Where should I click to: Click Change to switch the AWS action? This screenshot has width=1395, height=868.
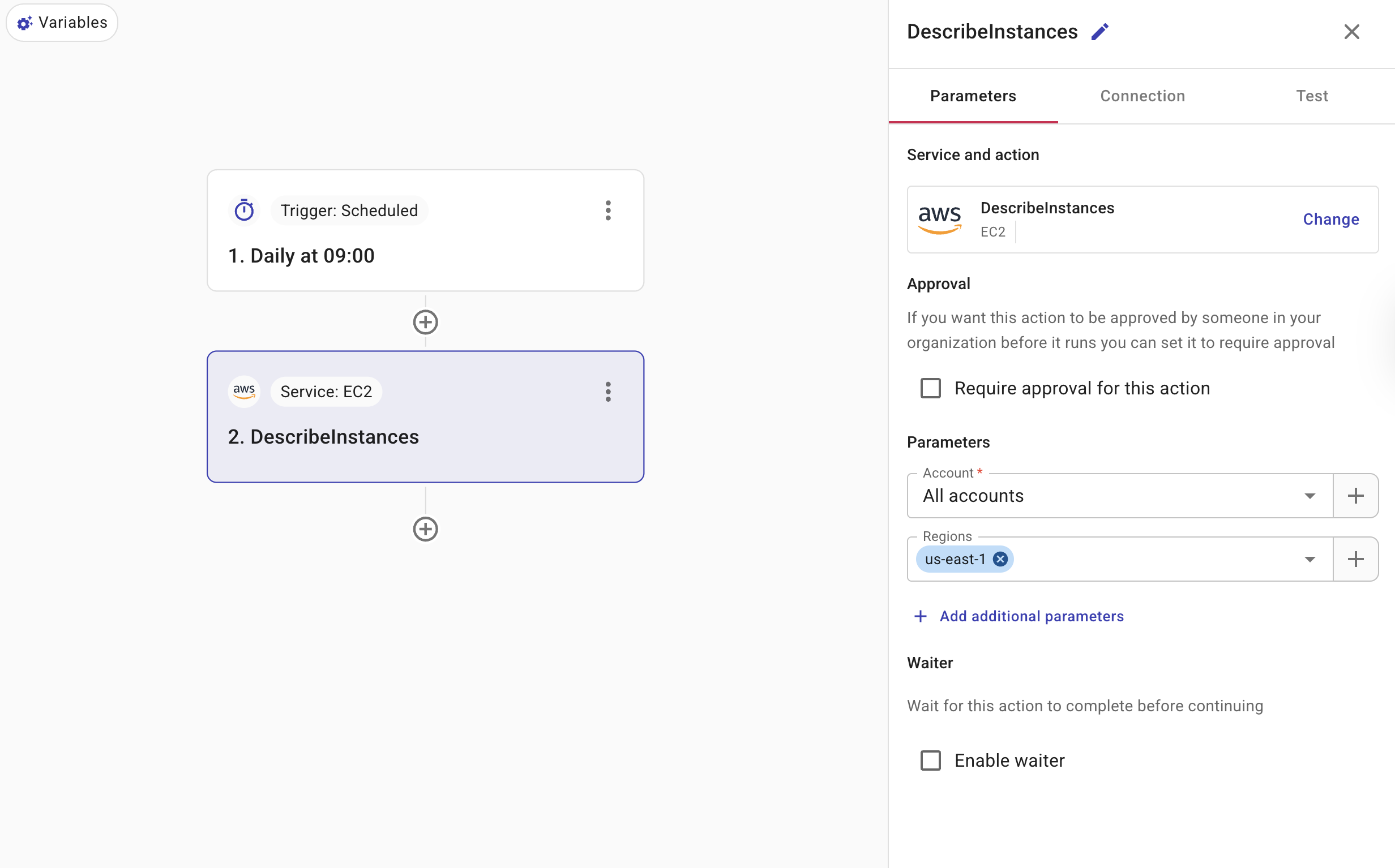[1330, 219]
